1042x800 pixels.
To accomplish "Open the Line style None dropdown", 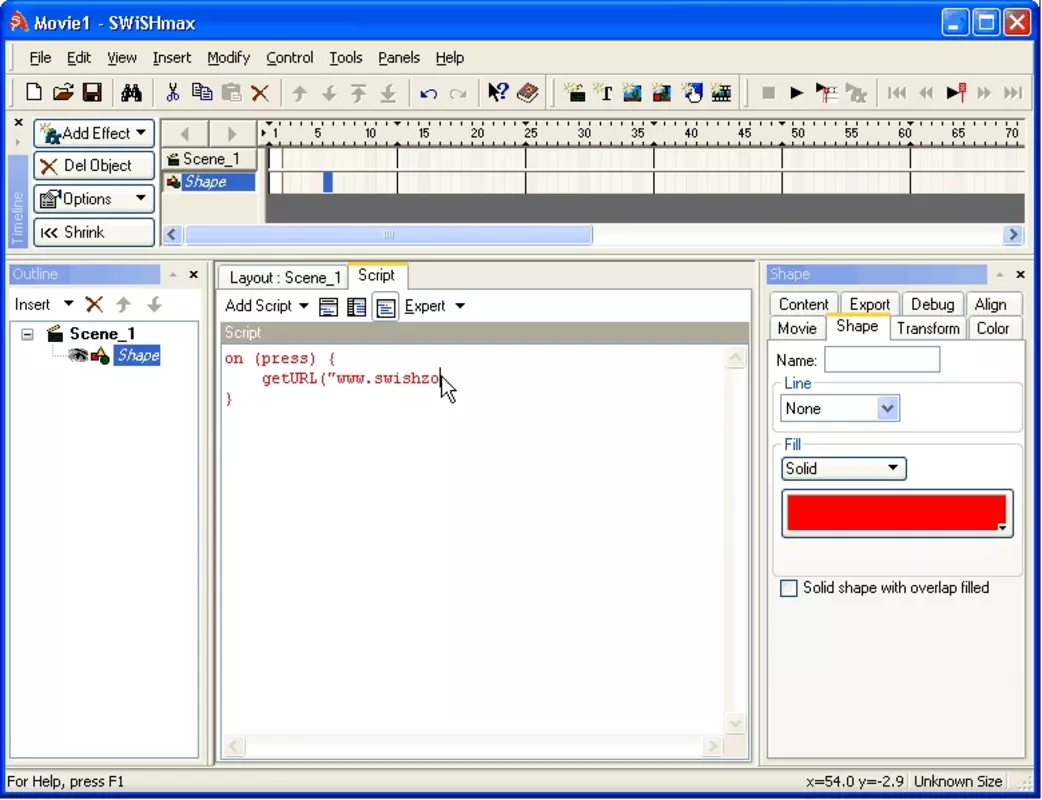I will 887,408.
